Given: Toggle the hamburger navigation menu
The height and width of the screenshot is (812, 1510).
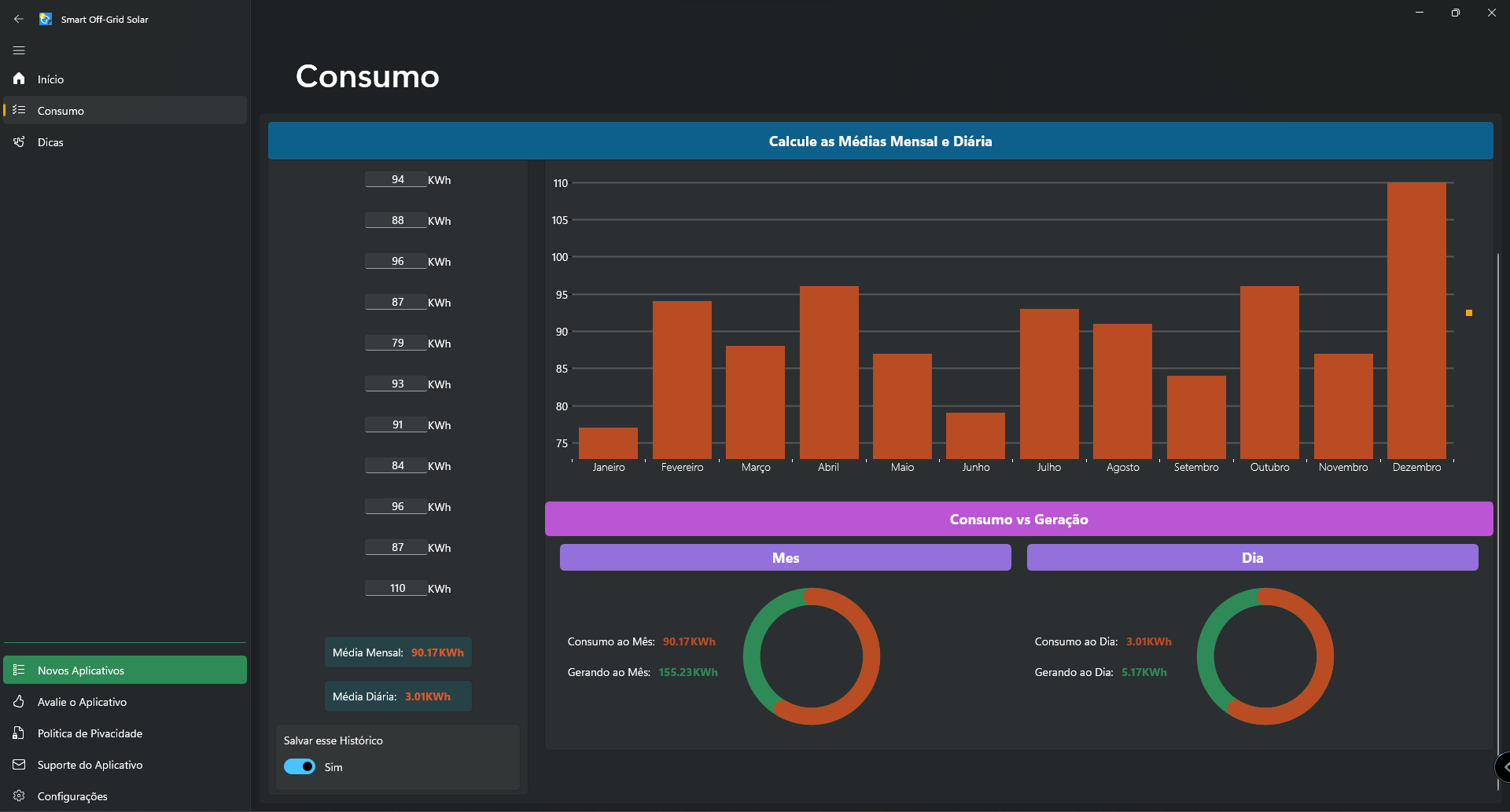Looking at the screenshot, I should (19, 50).
